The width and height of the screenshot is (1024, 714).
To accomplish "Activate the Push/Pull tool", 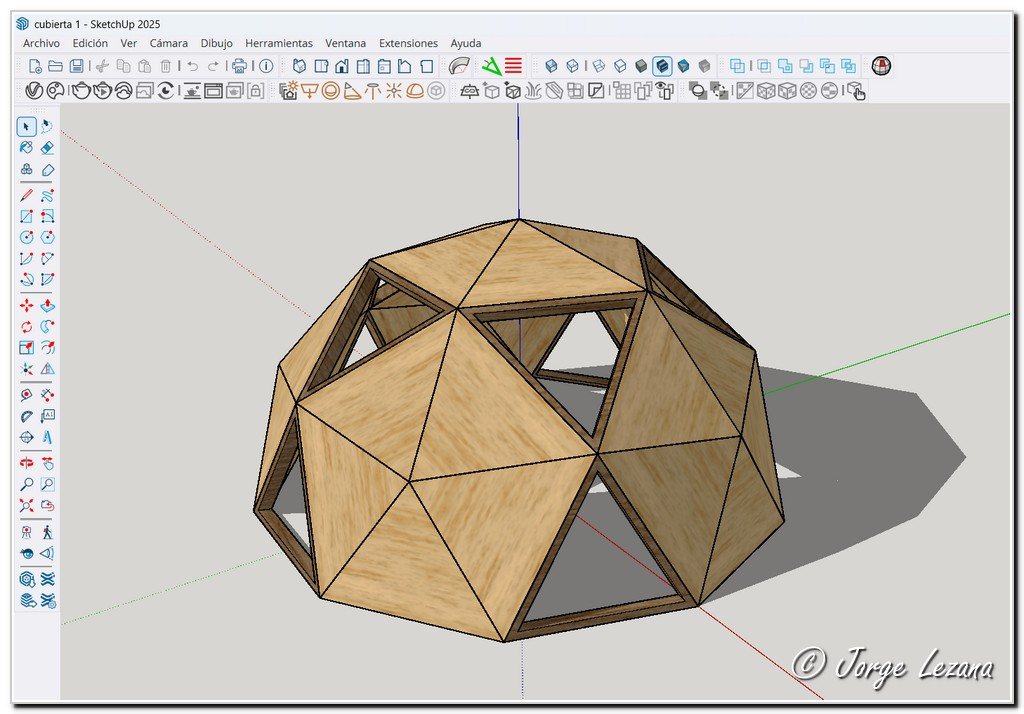I will point(47,306).
